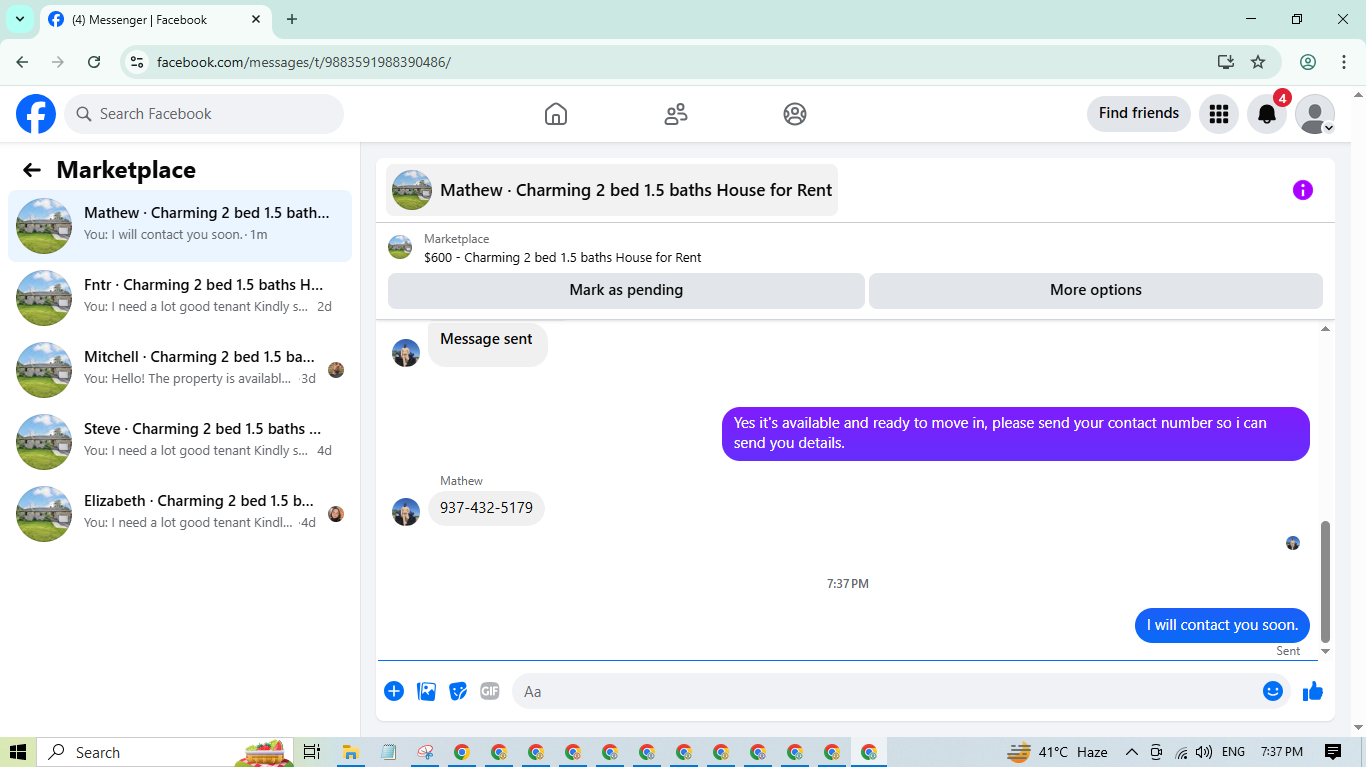This screenshot has width=1366, height=767.
Task: Attach a file with the photo icon
Action: point(426,691)
